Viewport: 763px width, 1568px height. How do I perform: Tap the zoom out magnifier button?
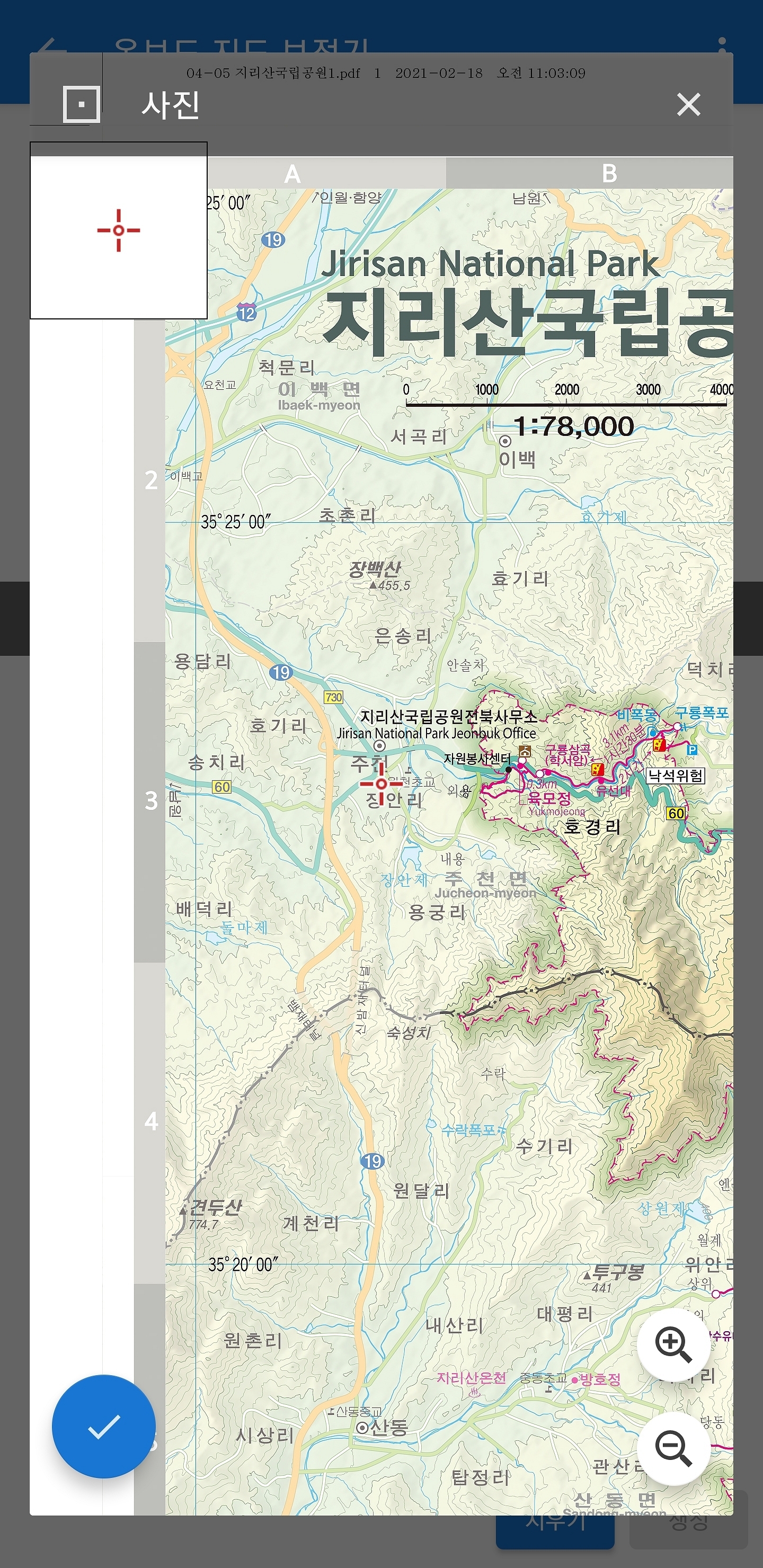coord(673,1449)
